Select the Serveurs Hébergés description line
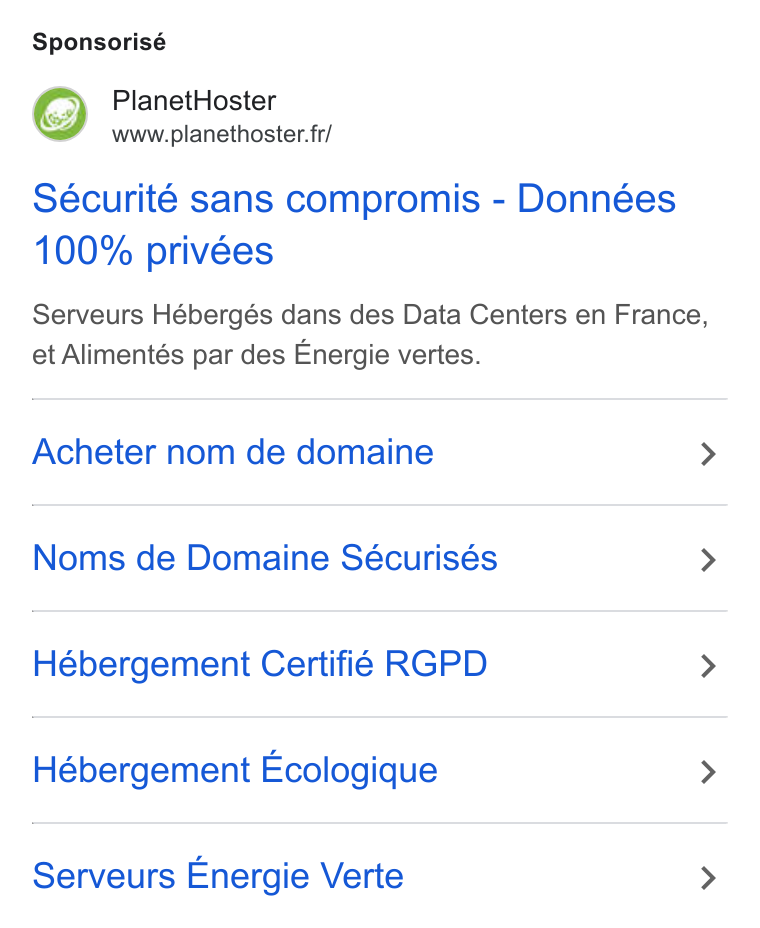The width and height of the screenshot is (760, 928). coord(371,315)
